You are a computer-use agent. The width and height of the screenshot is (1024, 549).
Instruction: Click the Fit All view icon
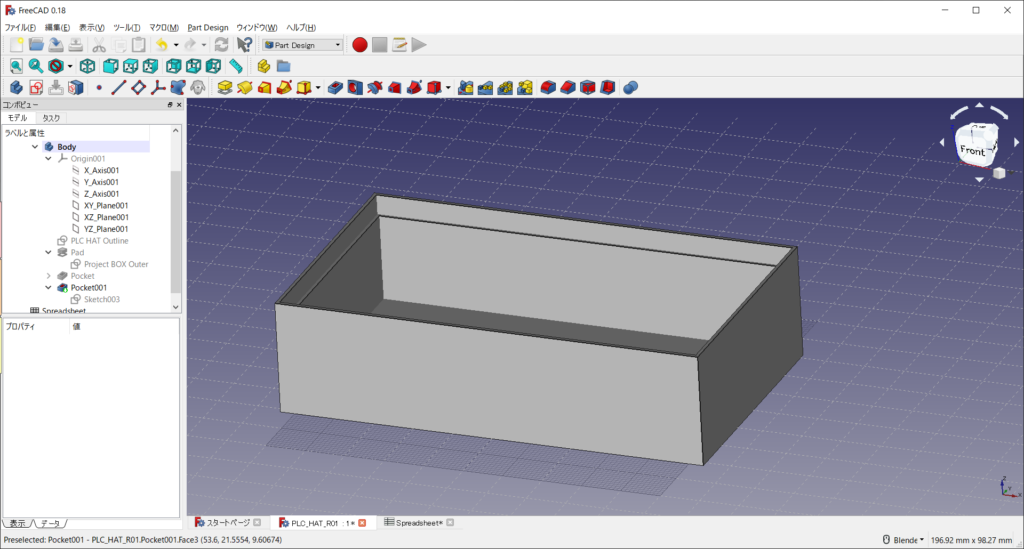pyautogui.click(x=16, y=66)
